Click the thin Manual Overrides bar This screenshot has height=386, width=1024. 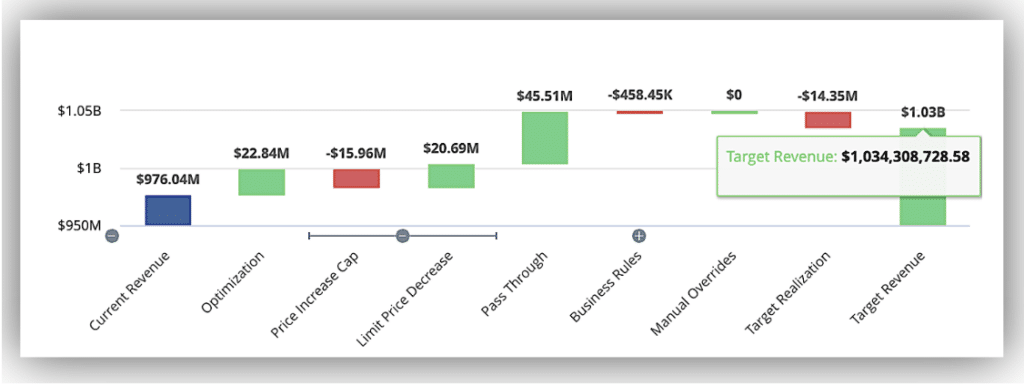point(735,112)
